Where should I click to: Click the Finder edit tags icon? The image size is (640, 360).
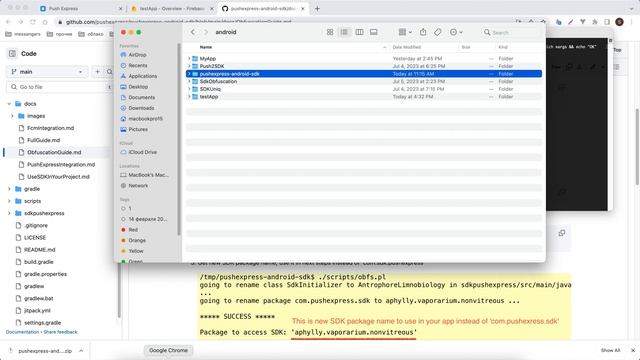438,32
